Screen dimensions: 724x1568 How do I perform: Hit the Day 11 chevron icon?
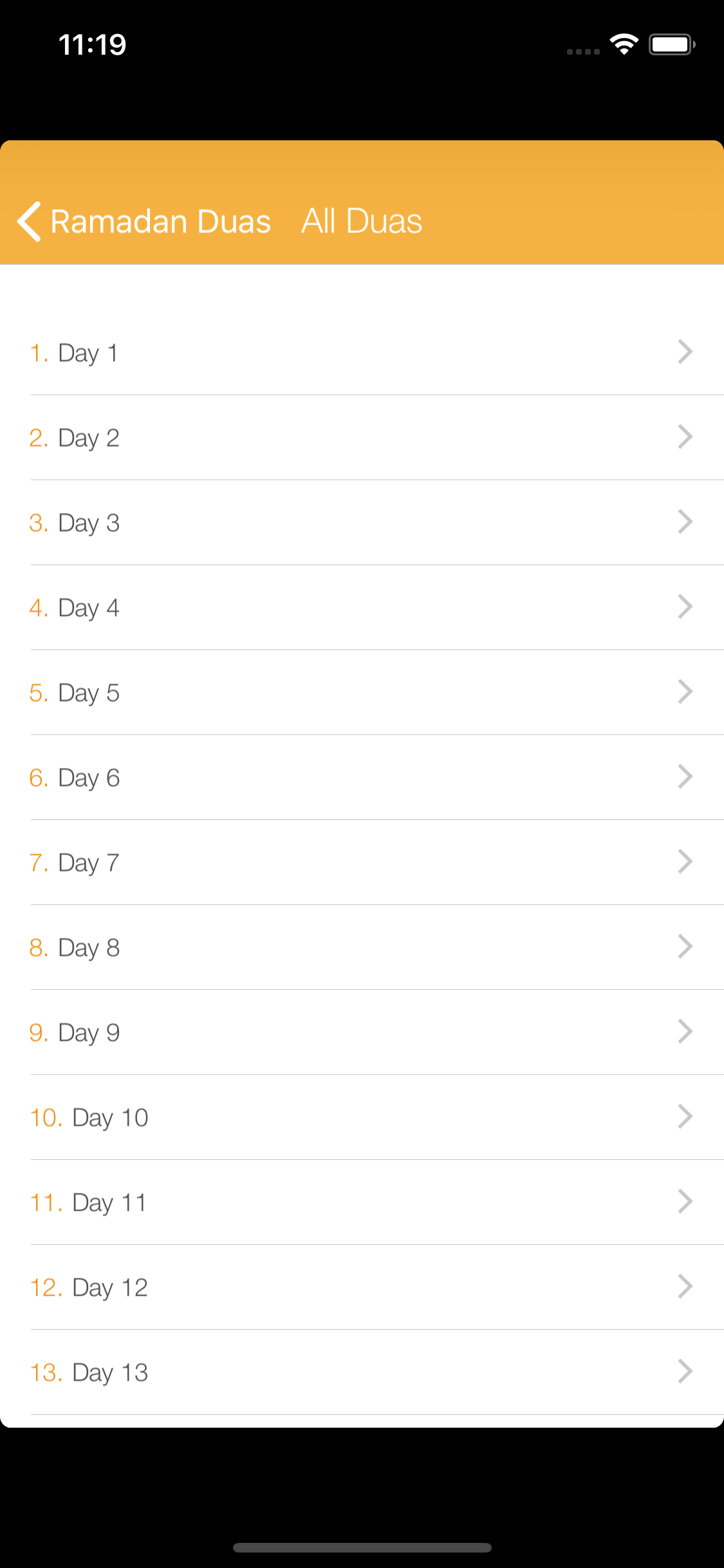coord(685,1201)
